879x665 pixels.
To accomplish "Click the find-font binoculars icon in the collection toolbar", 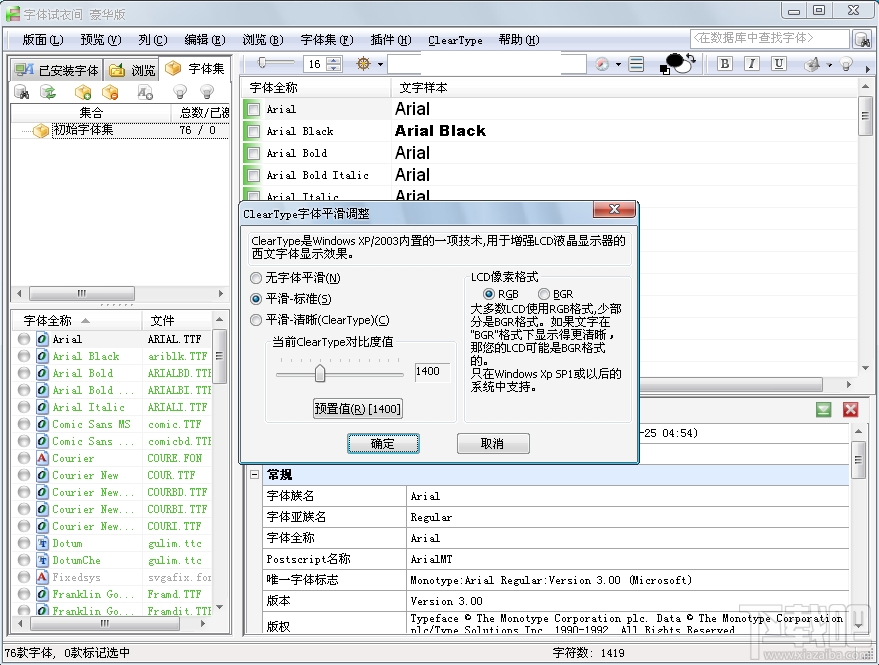I will 22,92.
